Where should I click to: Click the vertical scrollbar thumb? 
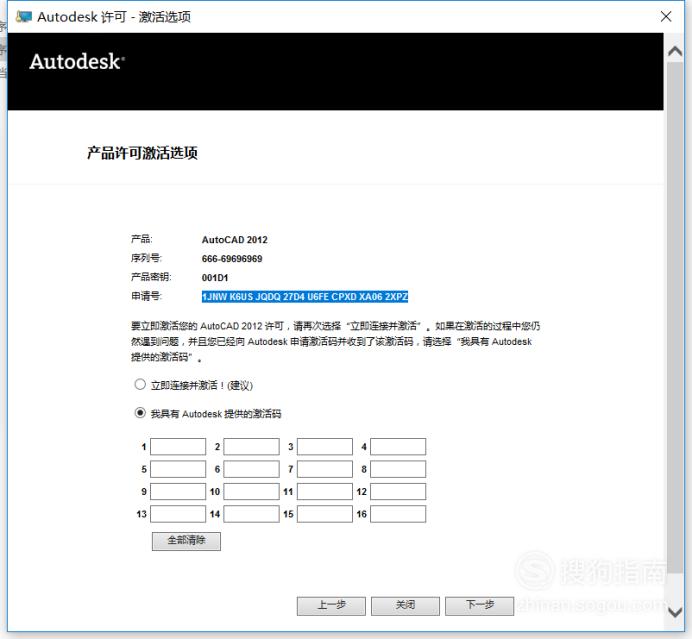675,318
